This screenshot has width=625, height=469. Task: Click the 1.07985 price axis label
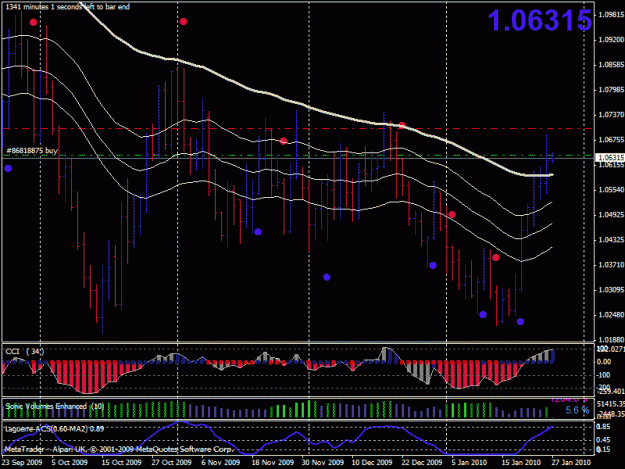point(611,90)
